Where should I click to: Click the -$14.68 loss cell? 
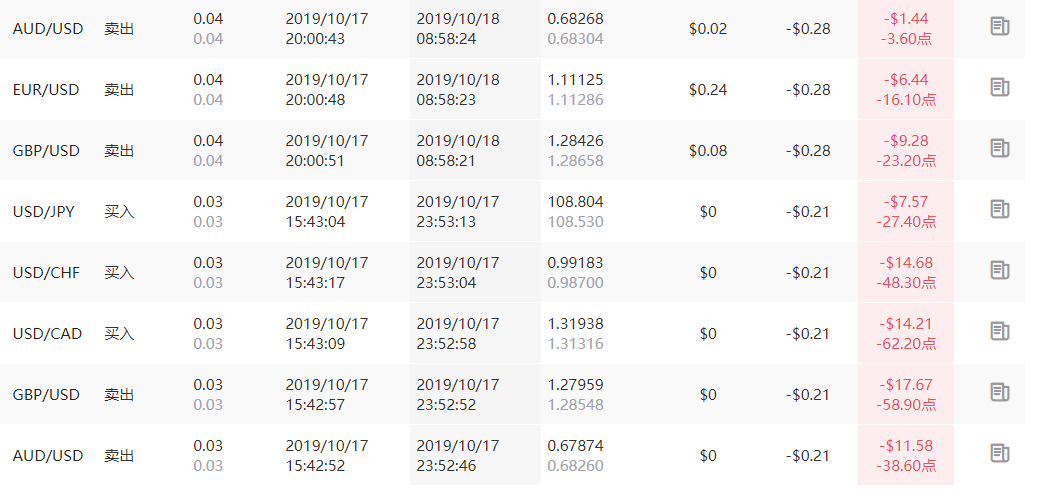[x=906, y=273]
